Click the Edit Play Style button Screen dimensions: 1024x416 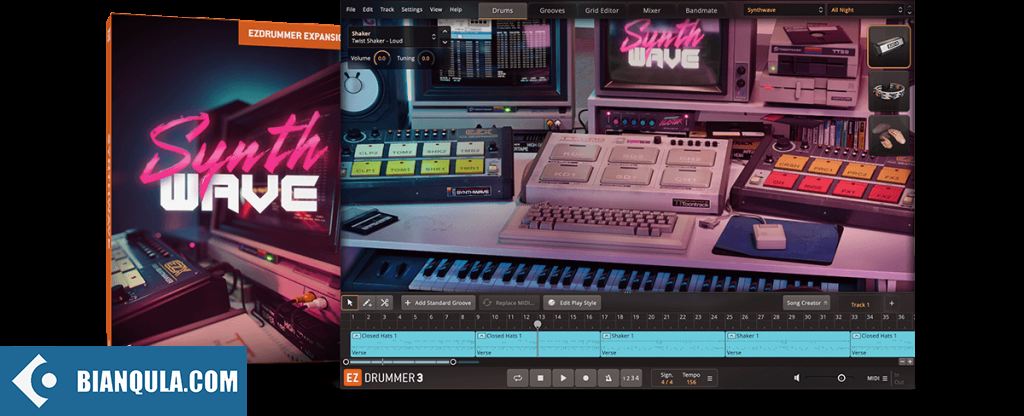pyautogui.click(x=572, y=303)
